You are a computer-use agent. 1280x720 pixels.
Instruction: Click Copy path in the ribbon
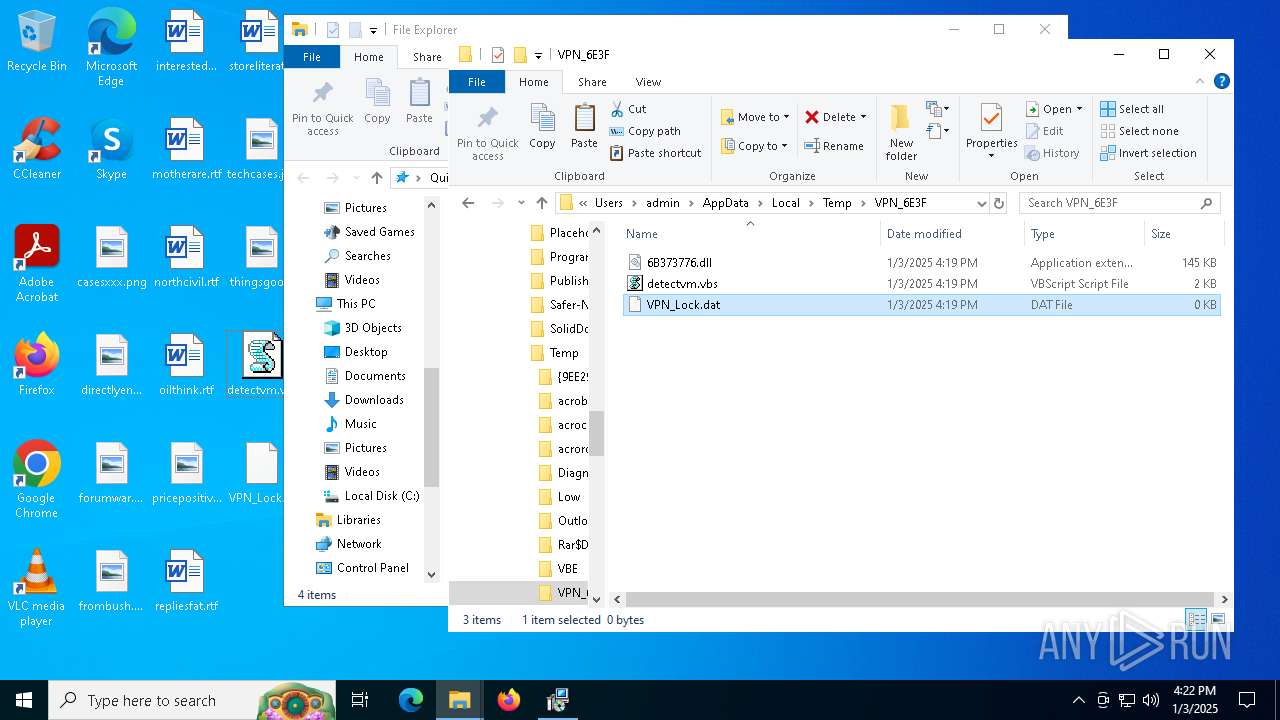(645, 131)
